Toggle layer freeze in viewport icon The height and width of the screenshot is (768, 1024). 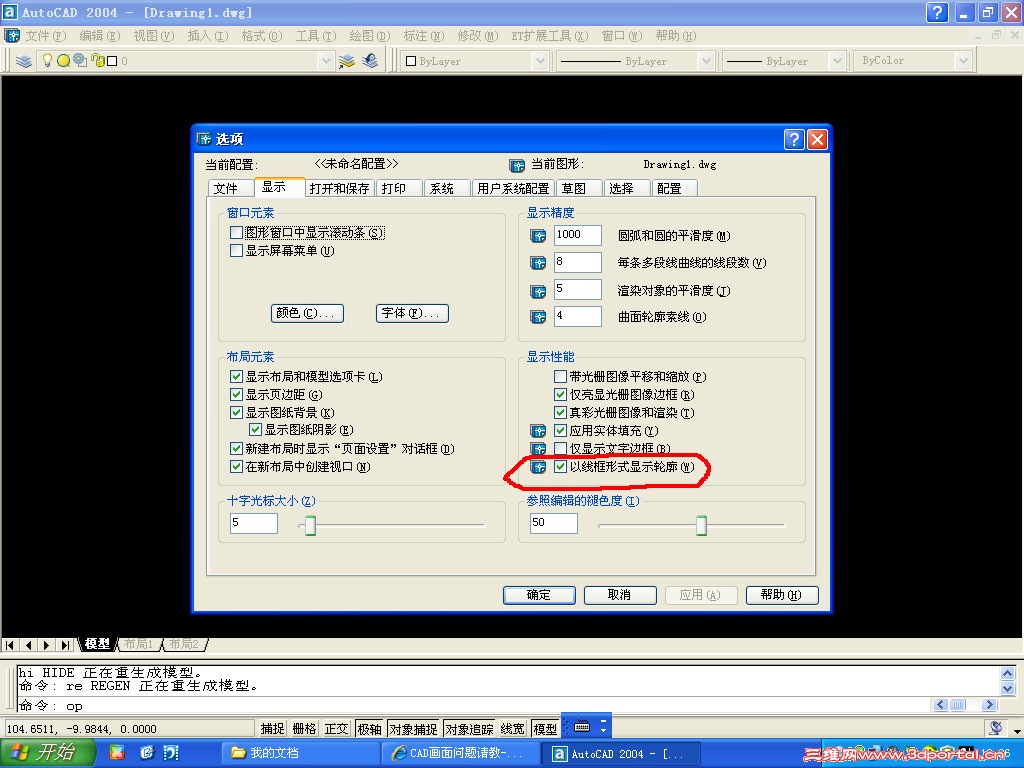coord(80,60)
